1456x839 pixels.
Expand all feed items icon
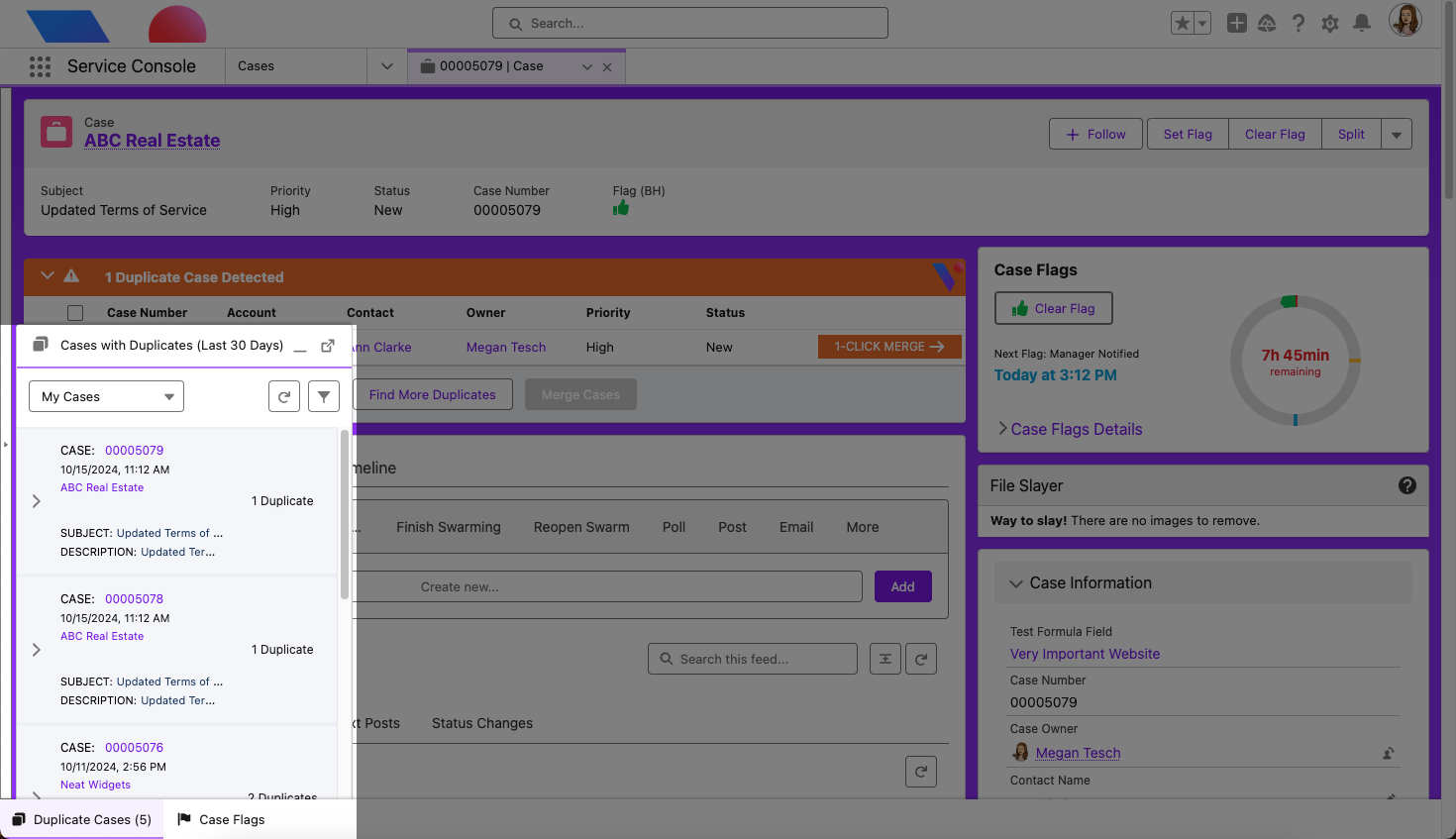point(885,659)
